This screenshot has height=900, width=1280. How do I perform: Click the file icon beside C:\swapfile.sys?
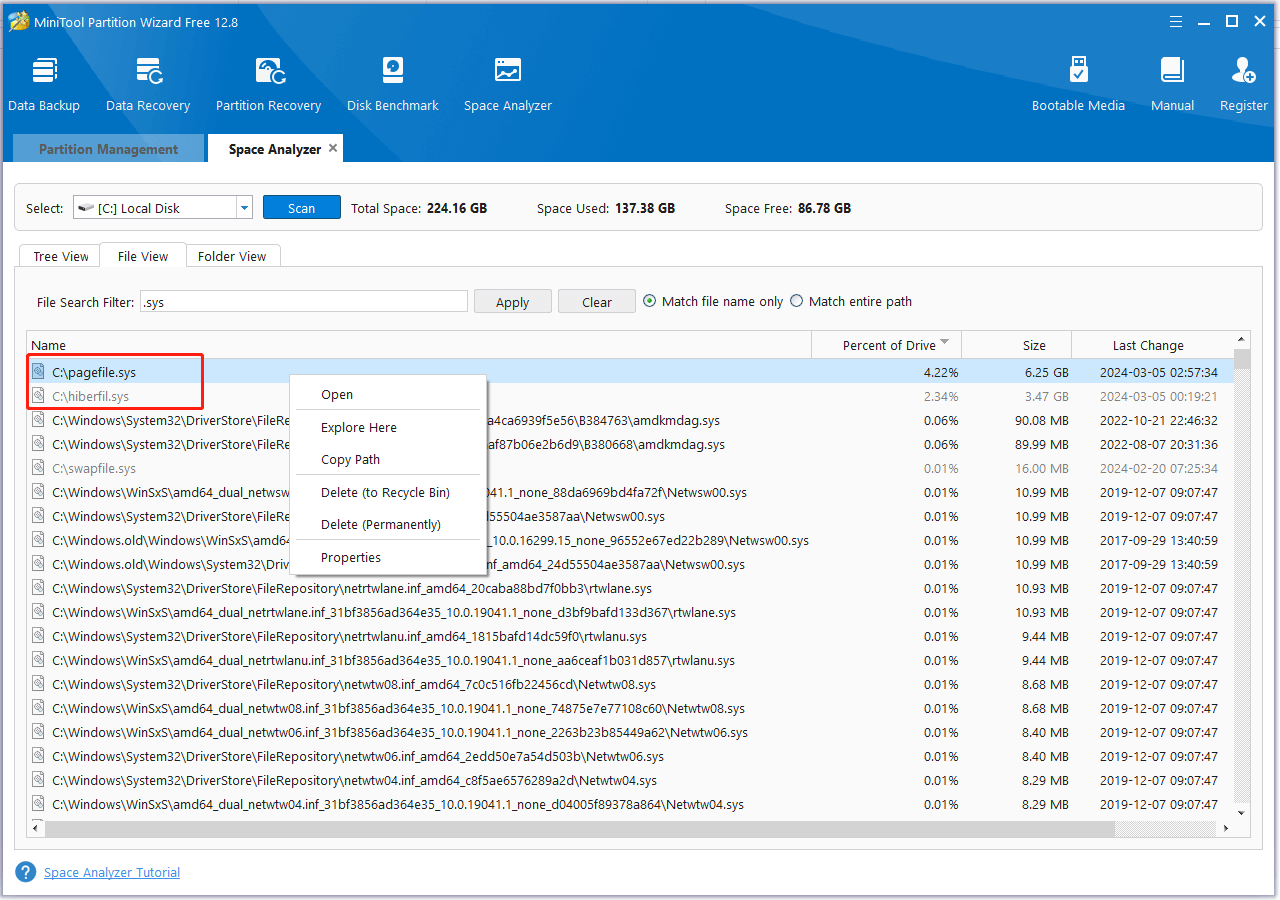tap(38, 467)
